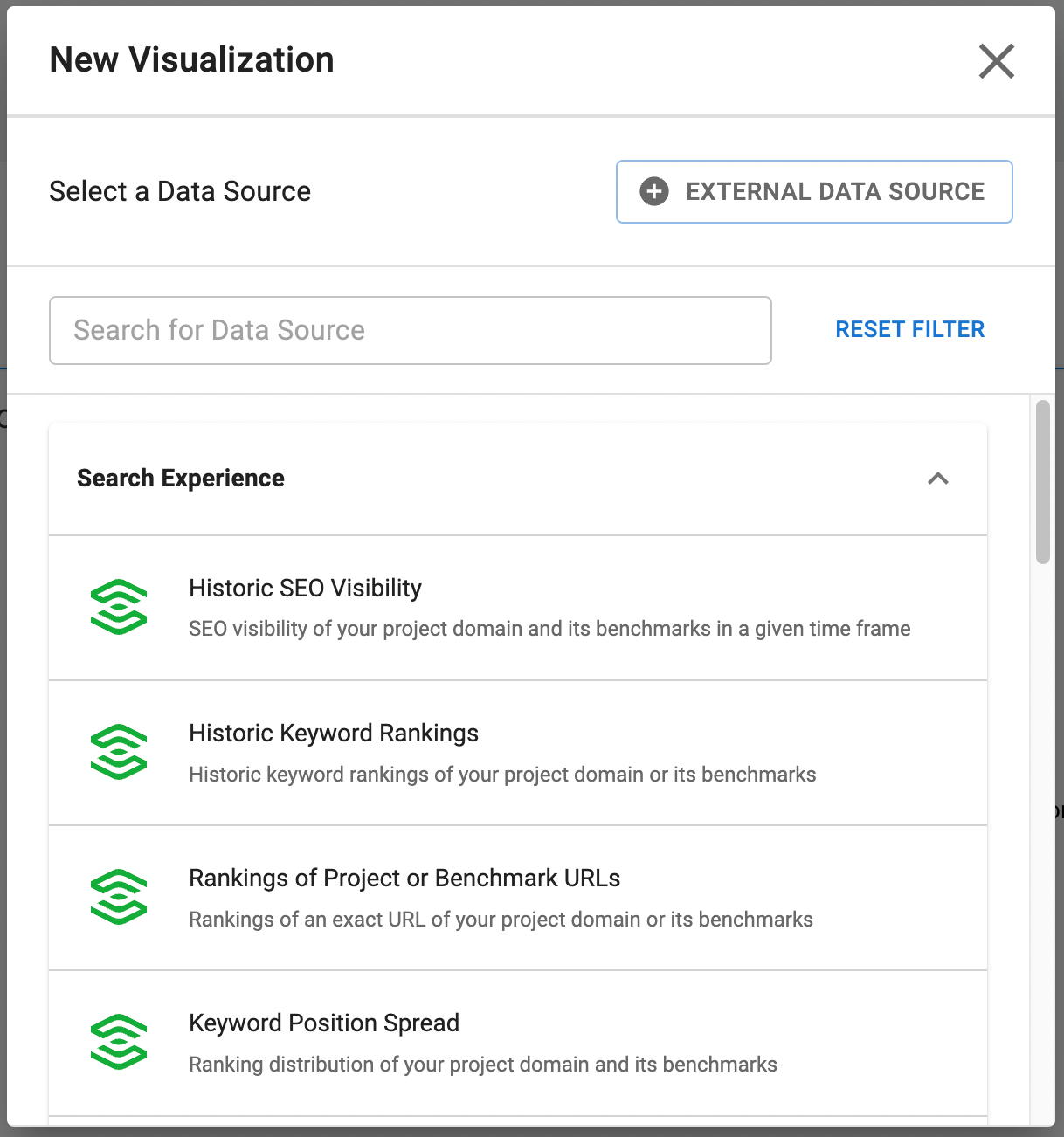Click the data source list scrollbar thumb
1064x1137 pixels.
point(1042,482)
